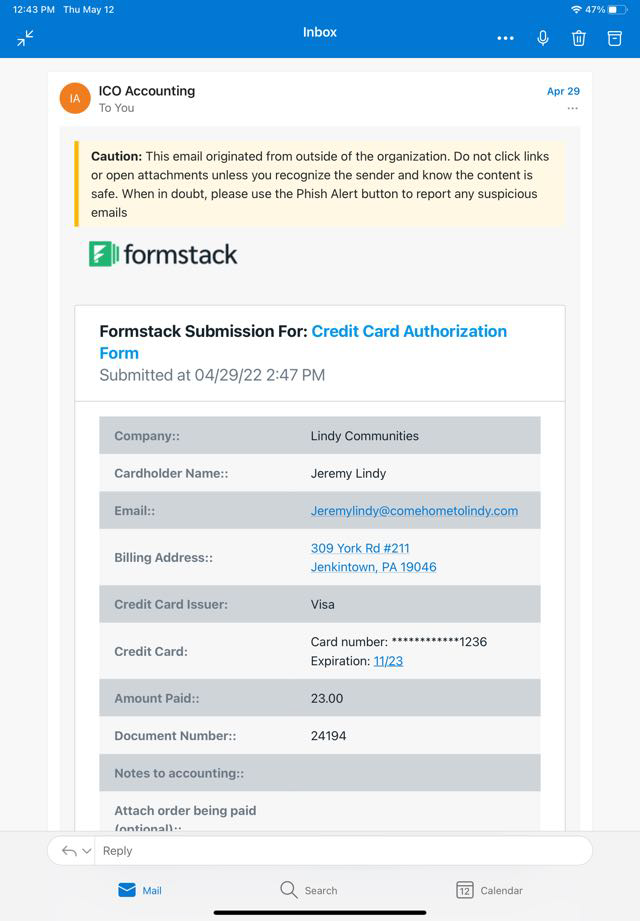Click the Jeremylindy@comehometolindy.com email link

coord(414,511)
